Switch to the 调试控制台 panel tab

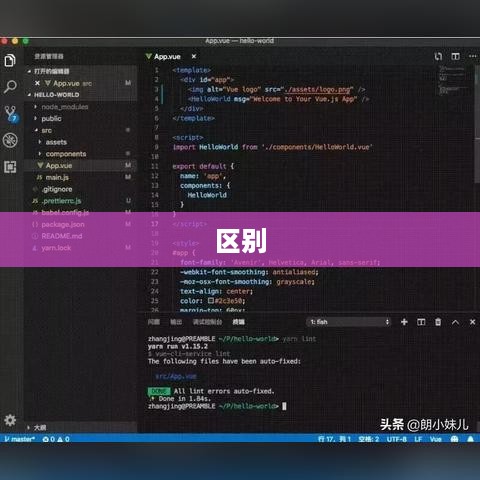(x=207, y=322)
